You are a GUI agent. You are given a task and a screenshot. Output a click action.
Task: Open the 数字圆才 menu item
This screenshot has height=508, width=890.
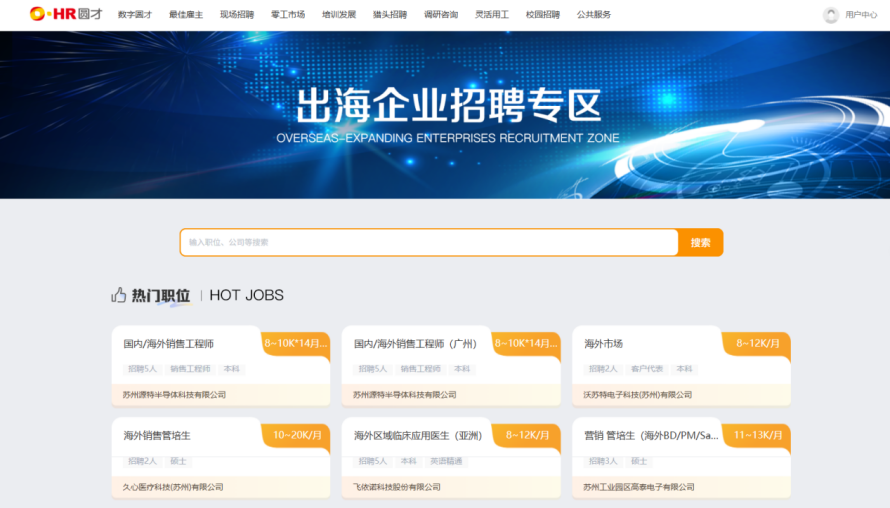134,15
